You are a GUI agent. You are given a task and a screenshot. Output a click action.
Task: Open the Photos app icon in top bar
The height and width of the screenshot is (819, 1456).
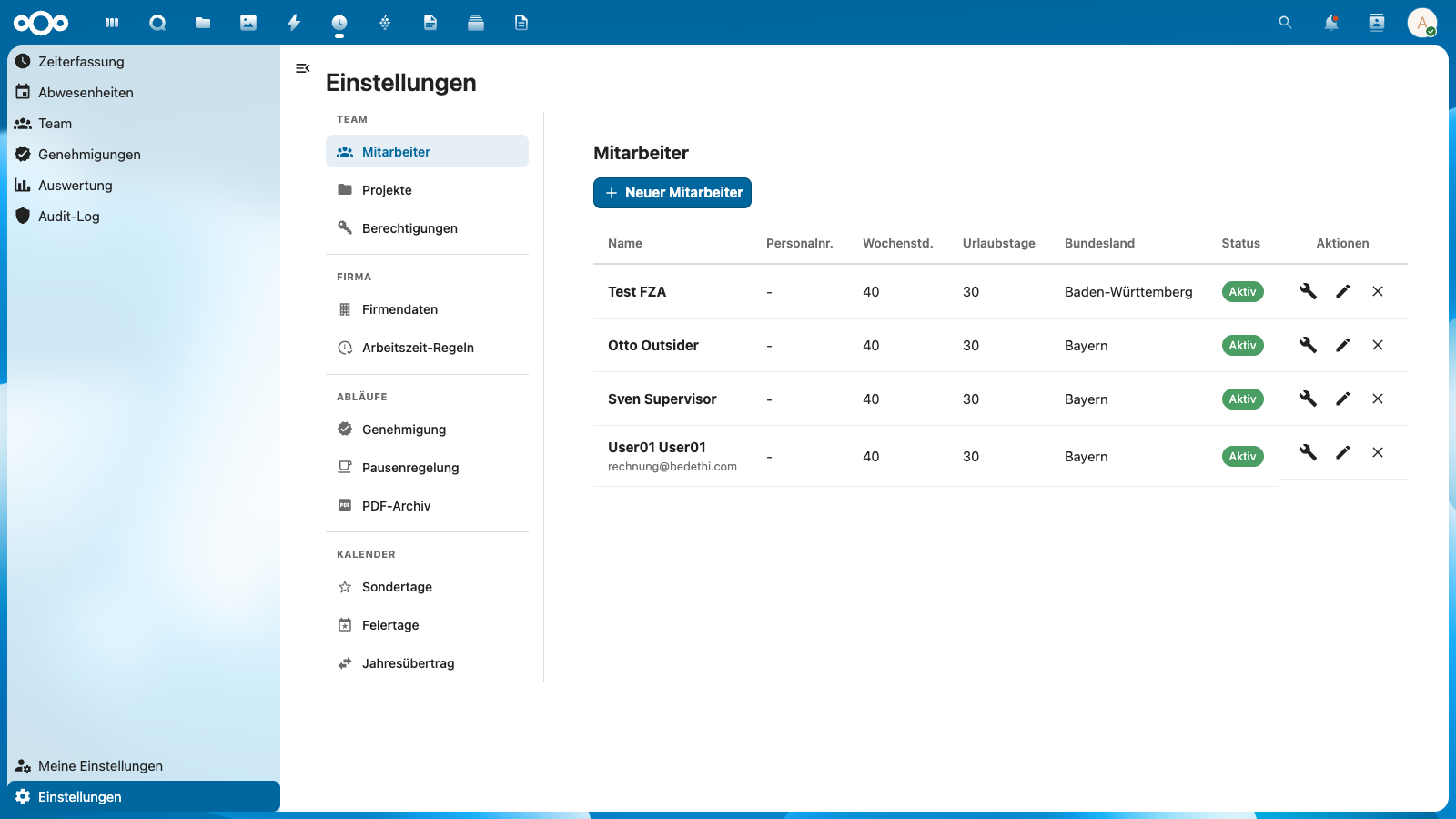248,23
